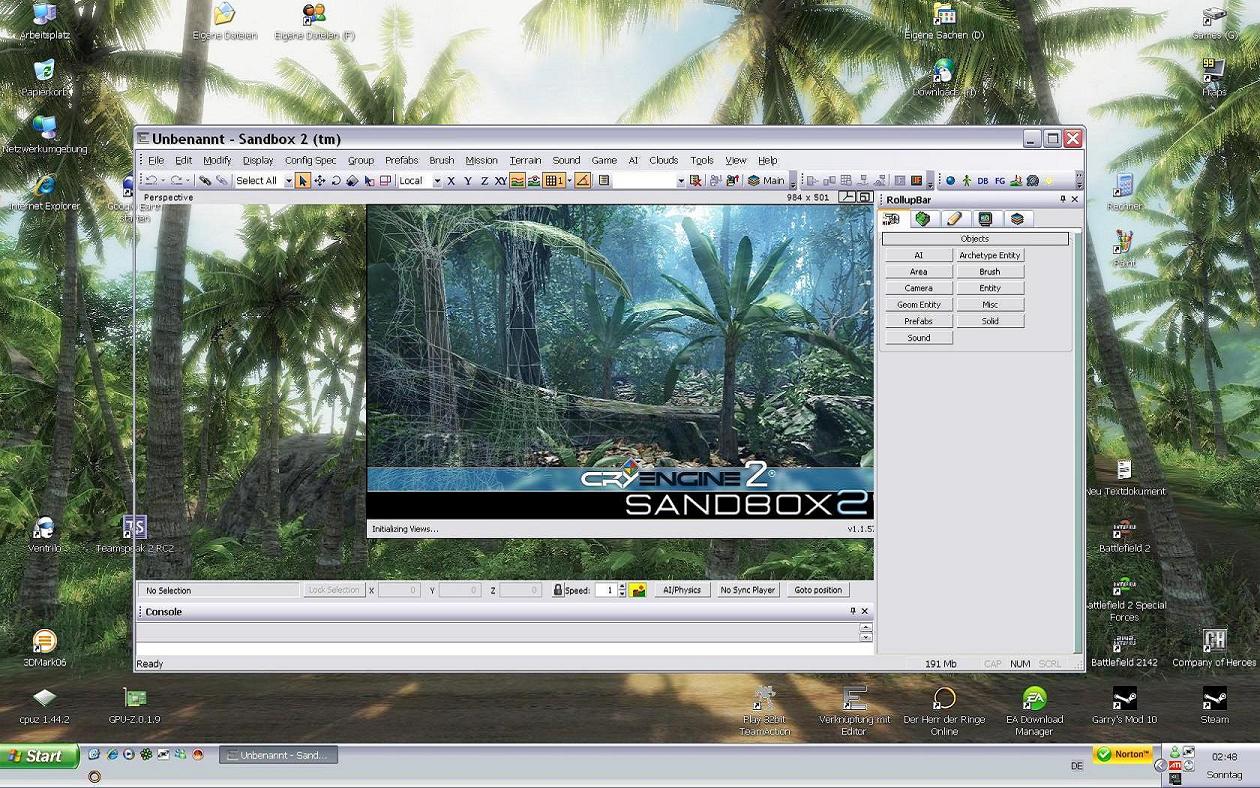Image resolution: width=1260 pixels, height=788 pixels.
Task: Expand the Select All filter dropdown
Action: click(x=288, y=181)
